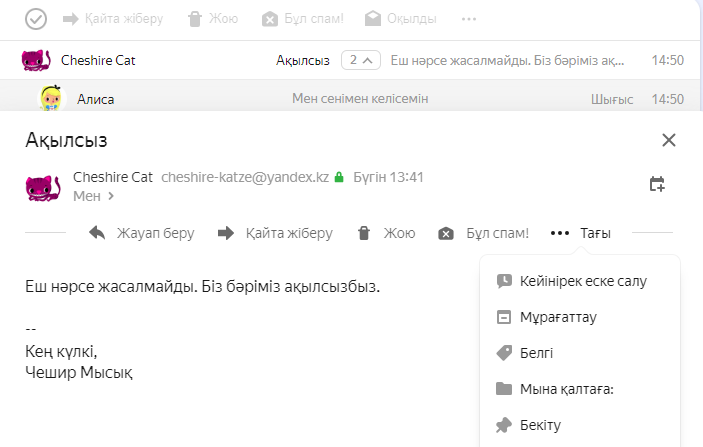Select Кейінірек еске салу reminder option
Screen dimensions: 703x447
point(572,281)
